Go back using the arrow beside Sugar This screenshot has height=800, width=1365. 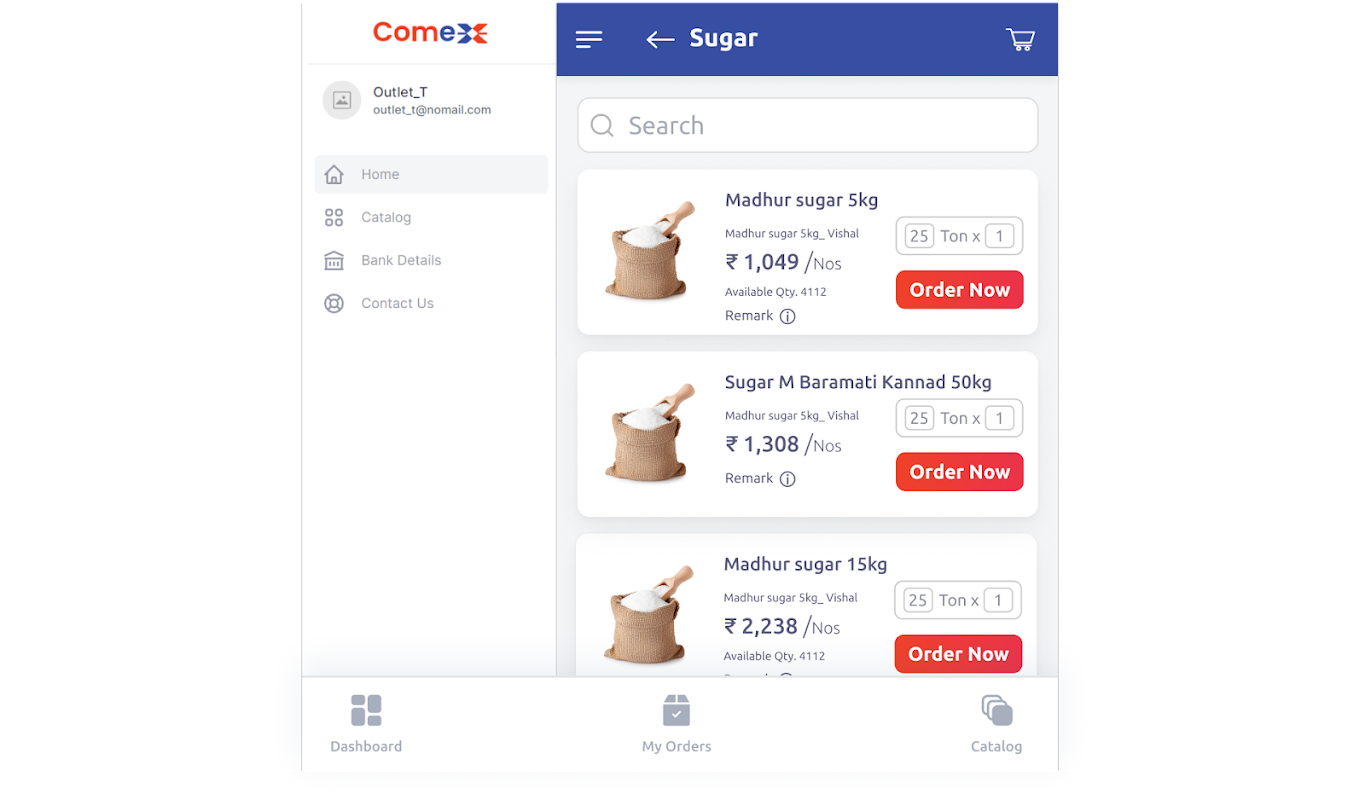[660, 39]
